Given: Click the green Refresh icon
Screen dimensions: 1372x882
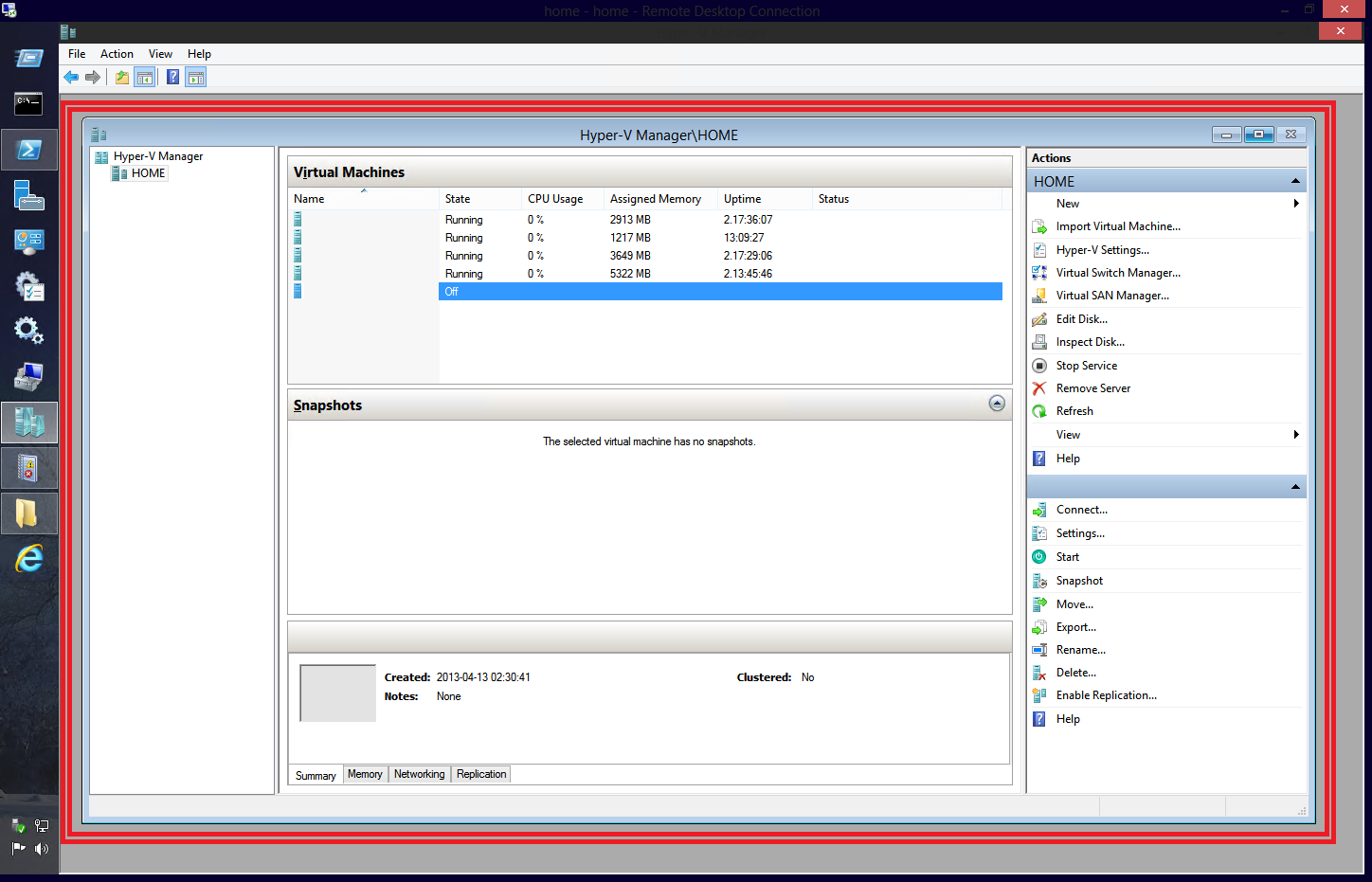Looking at the screenshot, I should (x=1039, y=411).
